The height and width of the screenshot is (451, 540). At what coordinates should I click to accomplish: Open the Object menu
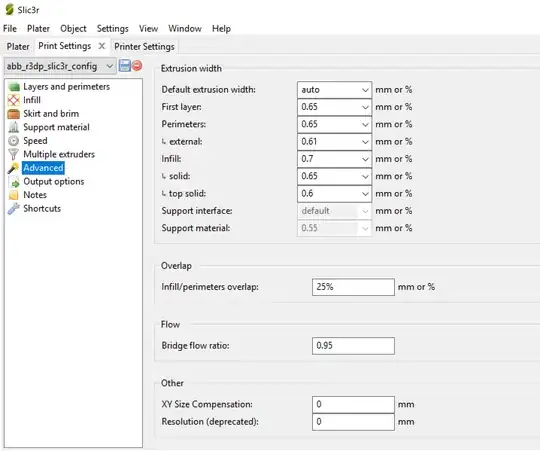(x=73, y=29)
